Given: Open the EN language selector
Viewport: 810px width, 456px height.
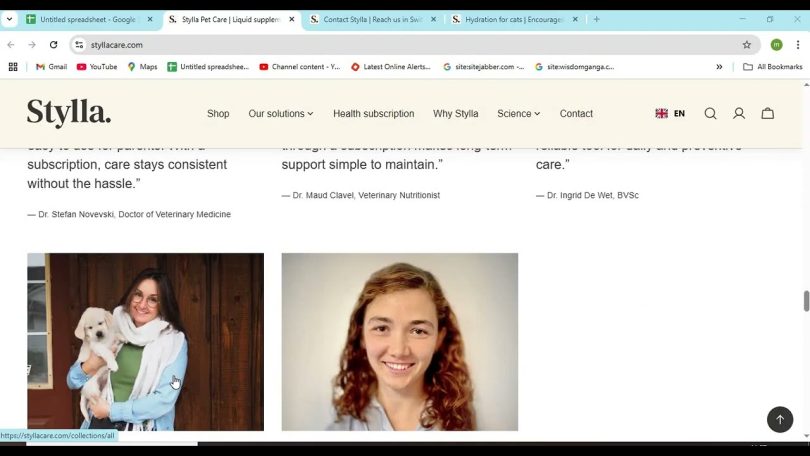Looking at the screenshot, I should tap(670, 114).
